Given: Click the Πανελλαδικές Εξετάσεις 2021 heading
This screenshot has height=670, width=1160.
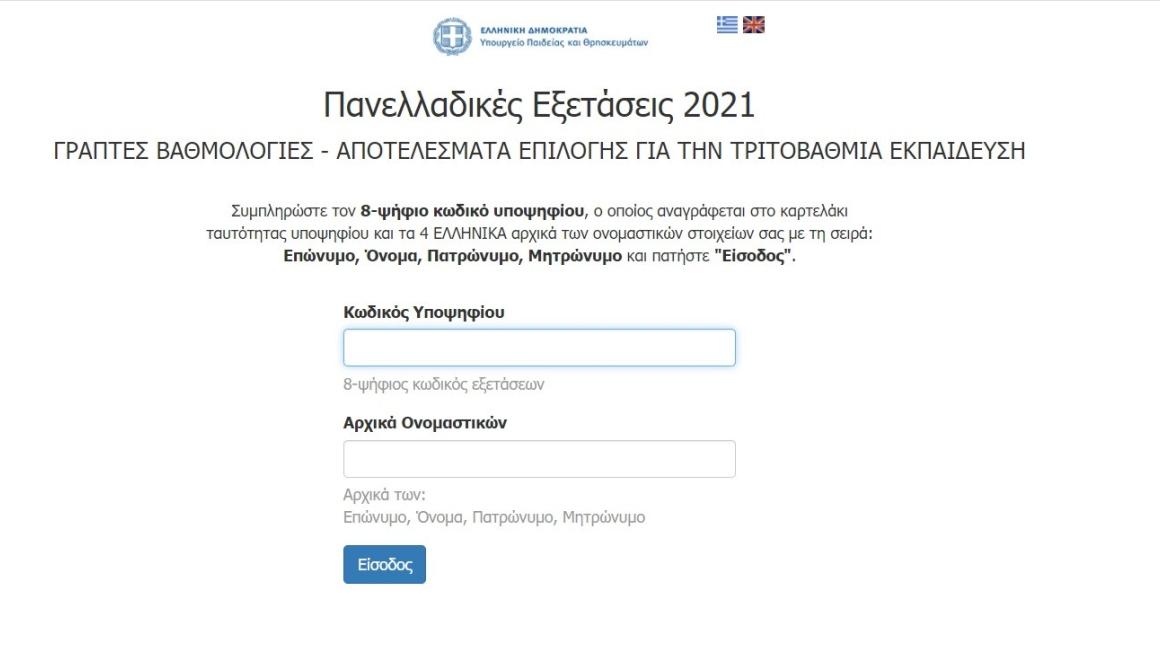Looking at the screenshot, I should coord(539,105).
